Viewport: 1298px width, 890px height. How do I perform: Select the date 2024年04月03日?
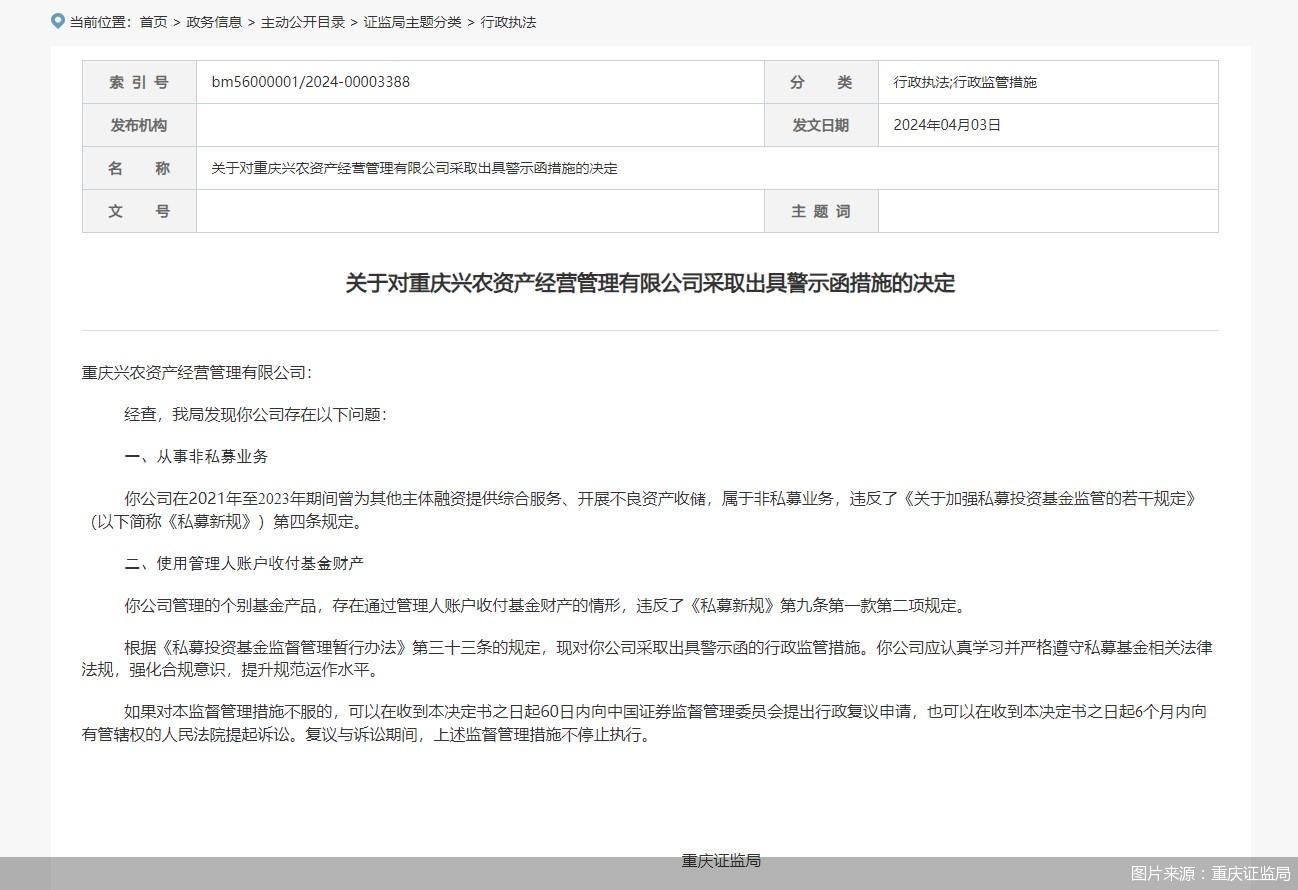[x=948, y=125]
